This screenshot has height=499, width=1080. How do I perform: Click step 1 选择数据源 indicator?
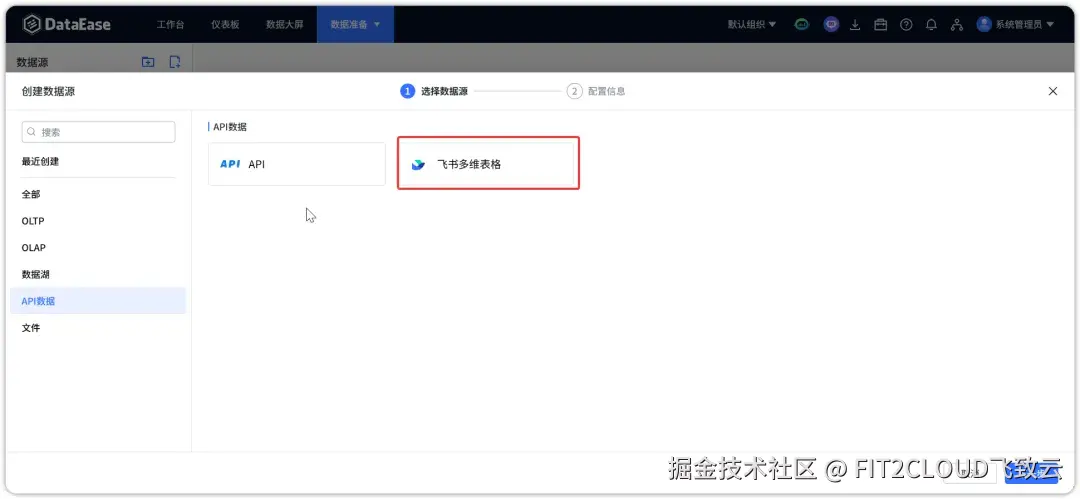tap(434, 91)
